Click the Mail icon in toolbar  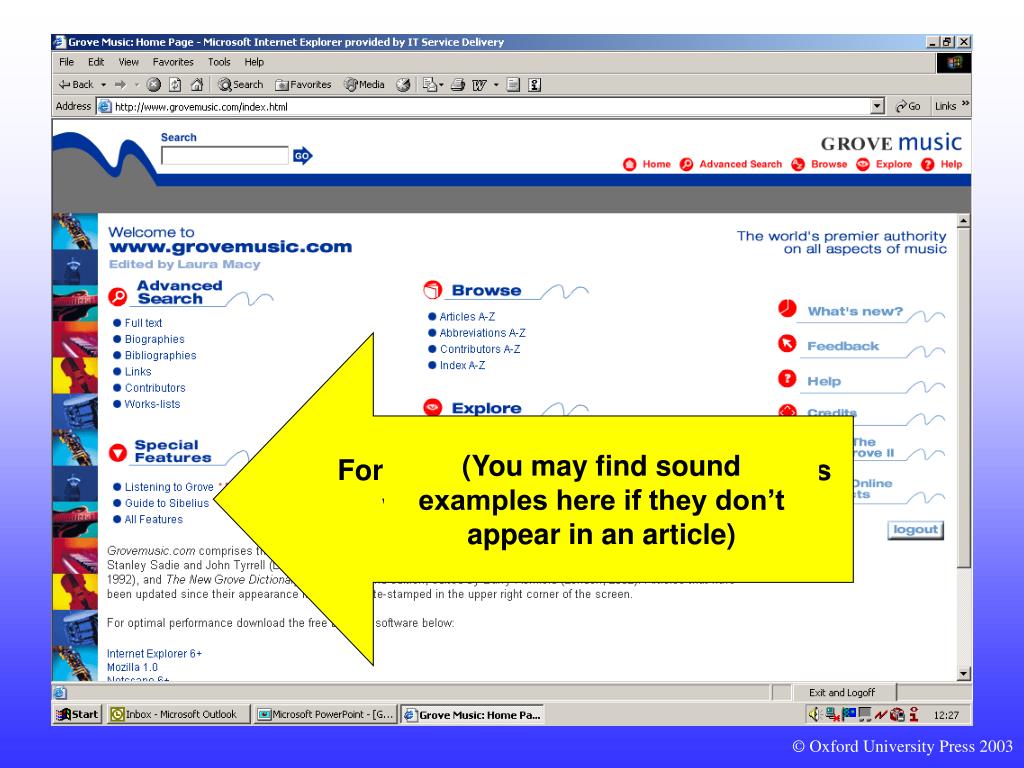pos(429,85)
